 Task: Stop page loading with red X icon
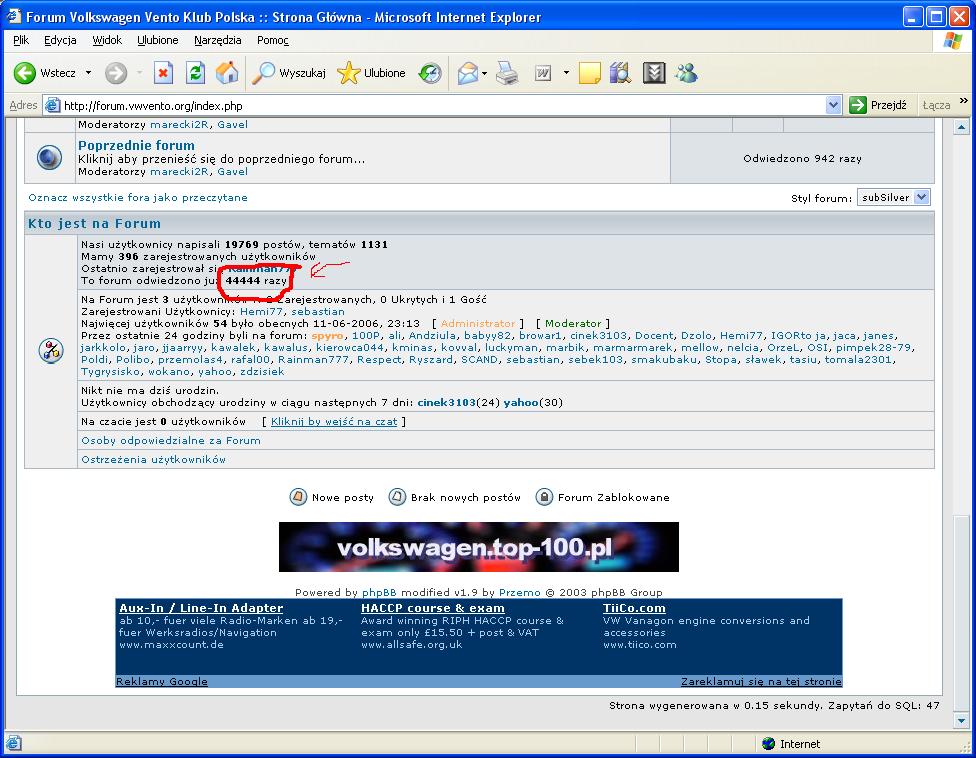pyautogui.click(x=163, y=73)
